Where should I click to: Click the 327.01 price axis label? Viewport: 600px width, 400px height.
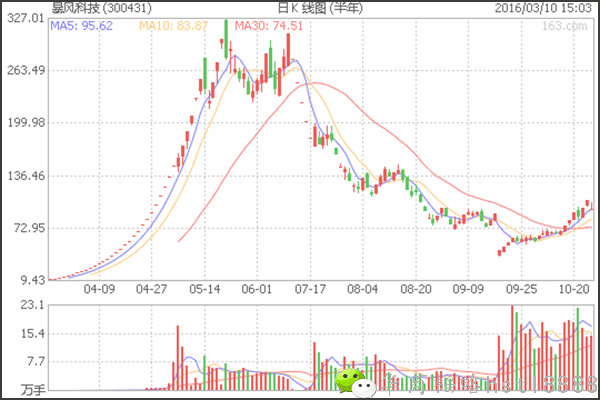pos(26,18)
